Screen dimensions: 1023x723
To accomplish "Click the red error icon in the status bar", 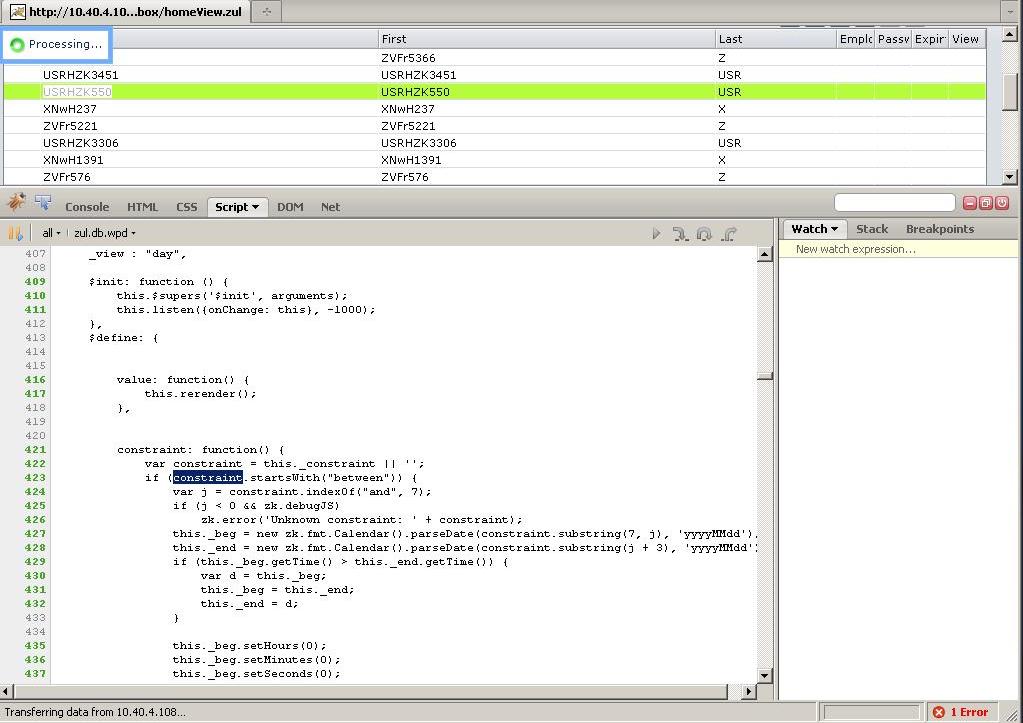I will point(939,712).
